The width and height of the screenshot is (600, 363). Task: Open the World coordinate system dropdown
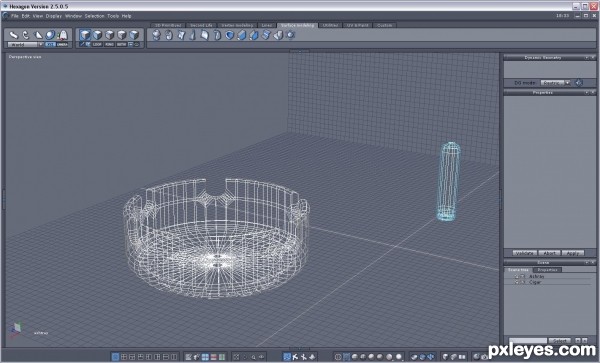tap(41, 45)
